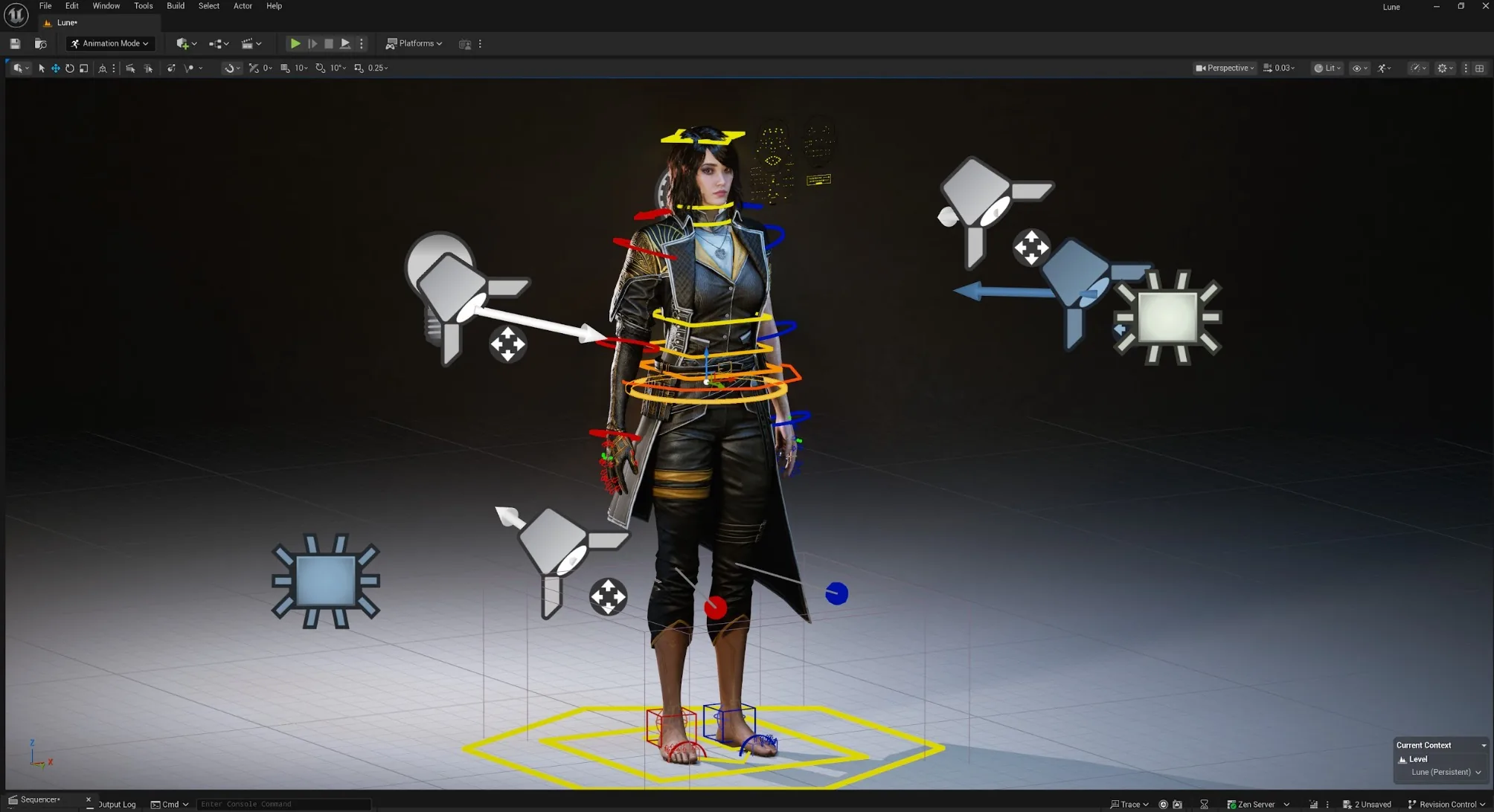1494x812 pixels.
Task: Click the control rig pose icon
Action: click(x=103, y=68)
